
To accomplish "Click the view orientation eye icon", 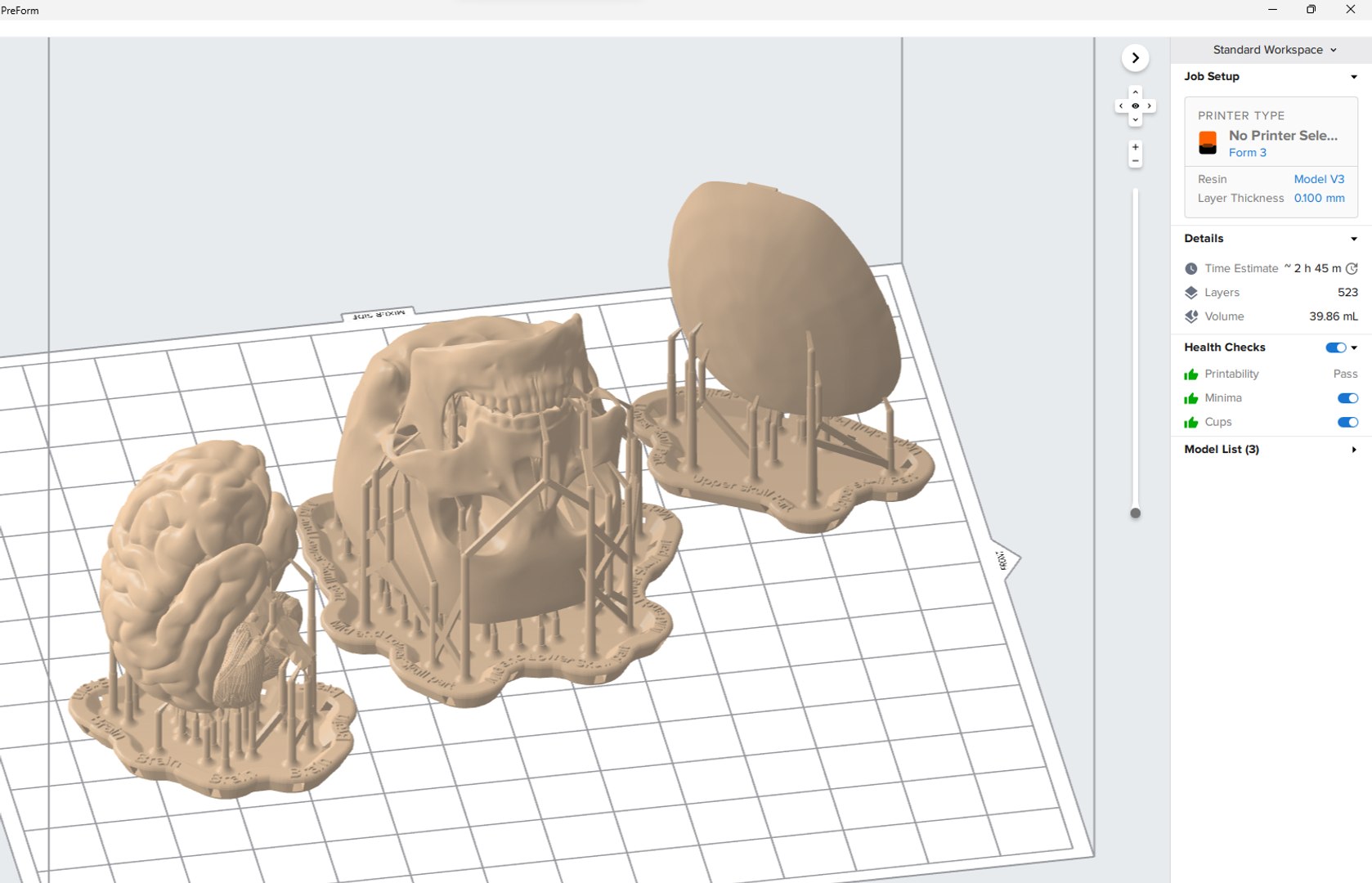I will point(1135,106).
